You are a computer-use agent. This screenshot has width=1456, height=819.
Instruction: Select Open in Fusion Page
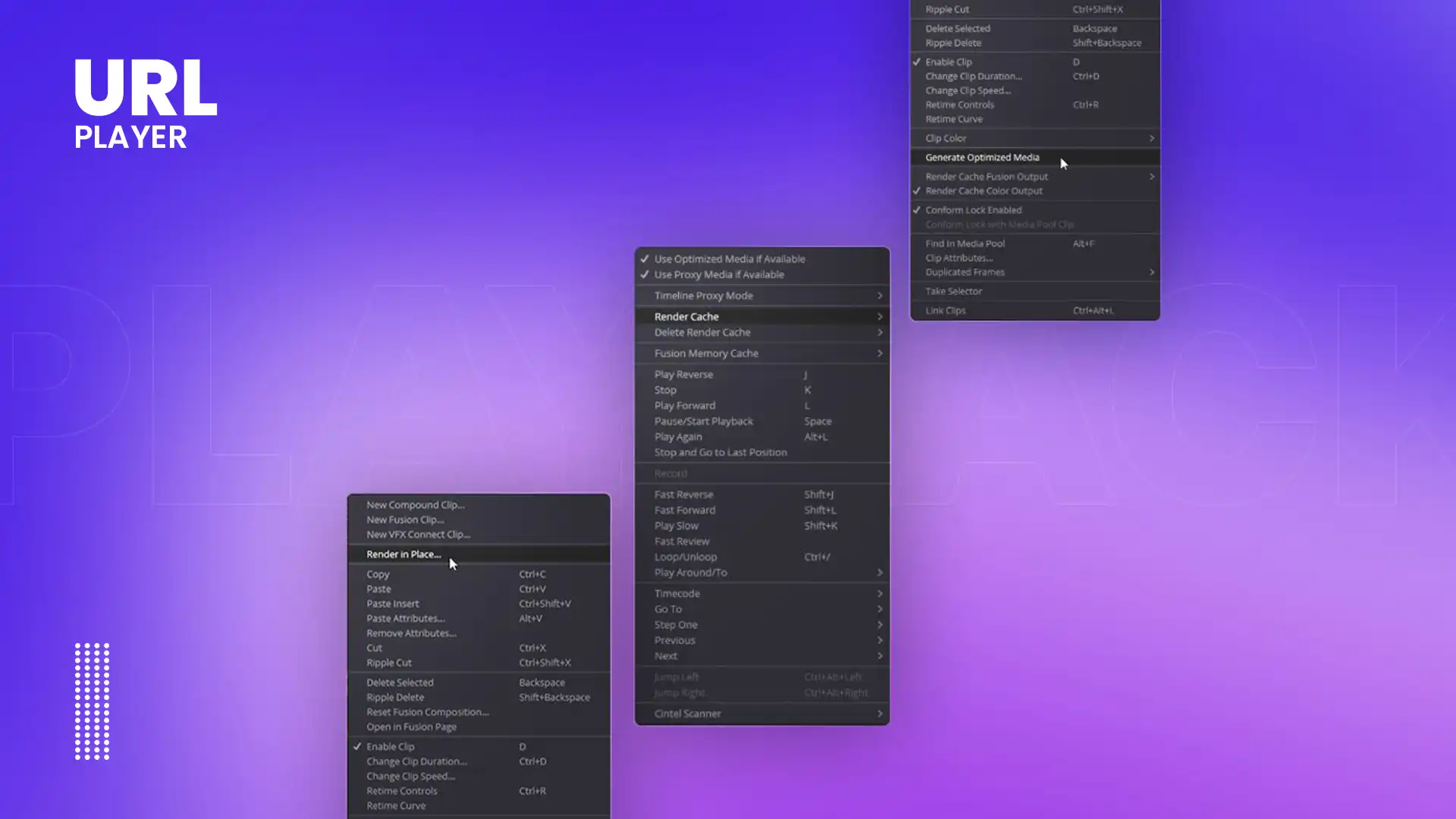click(x=409, y=726)
